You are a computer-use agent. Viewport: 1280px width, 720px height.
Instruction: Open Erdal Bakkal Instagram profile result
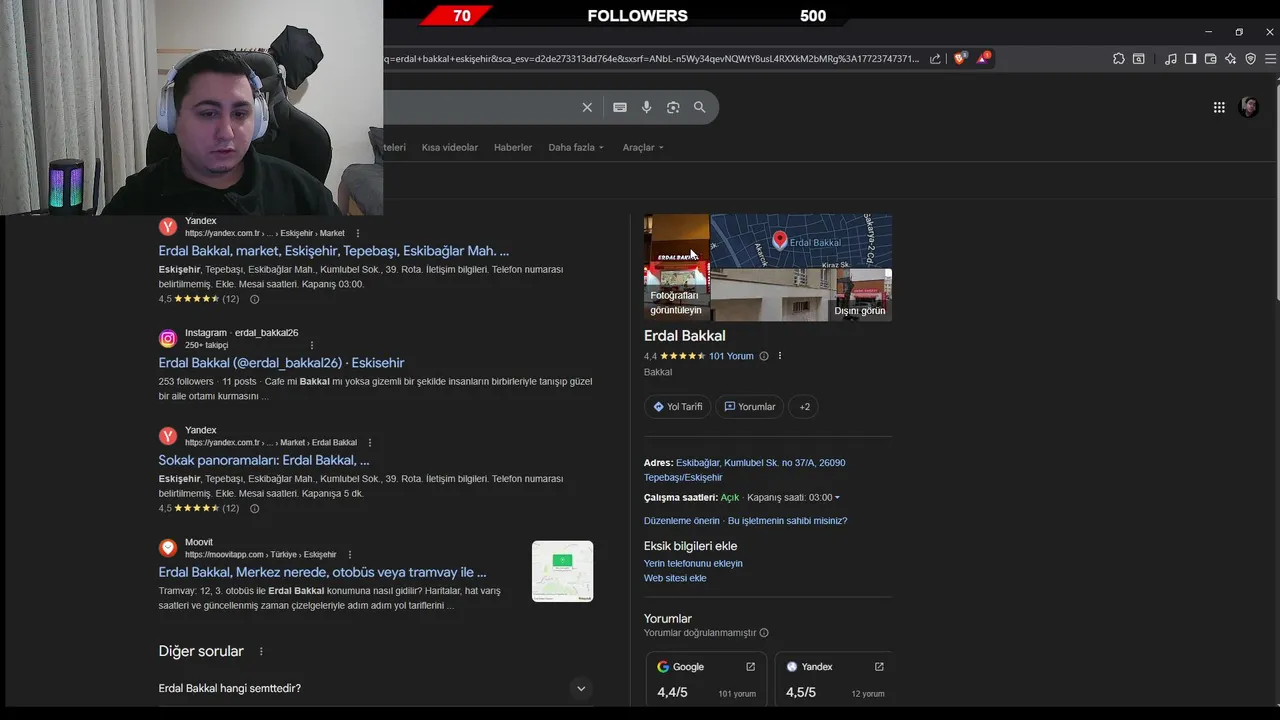click(281, 363)
